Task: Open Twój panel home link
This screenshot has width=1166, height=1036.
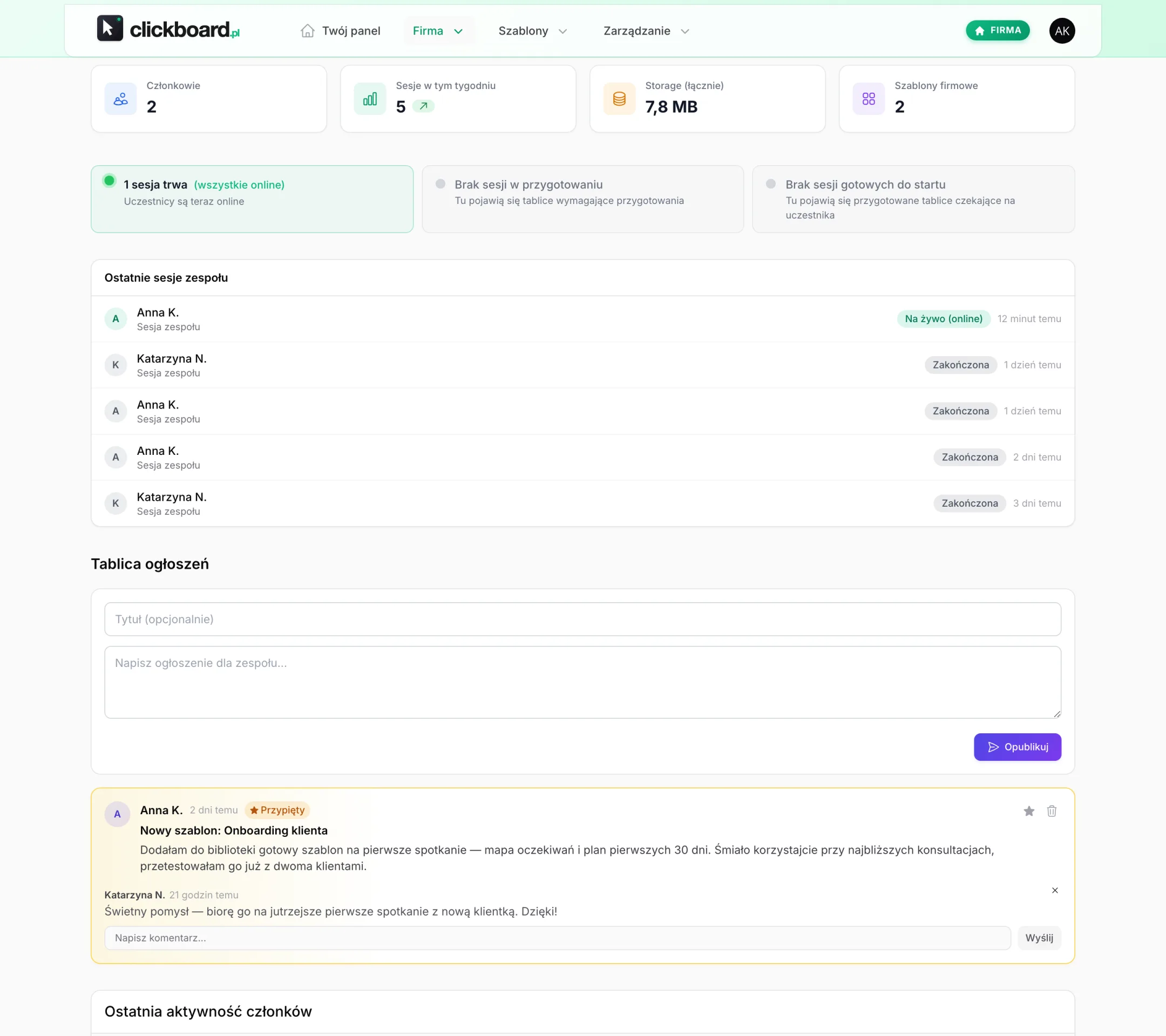Action: pos(340,31)
